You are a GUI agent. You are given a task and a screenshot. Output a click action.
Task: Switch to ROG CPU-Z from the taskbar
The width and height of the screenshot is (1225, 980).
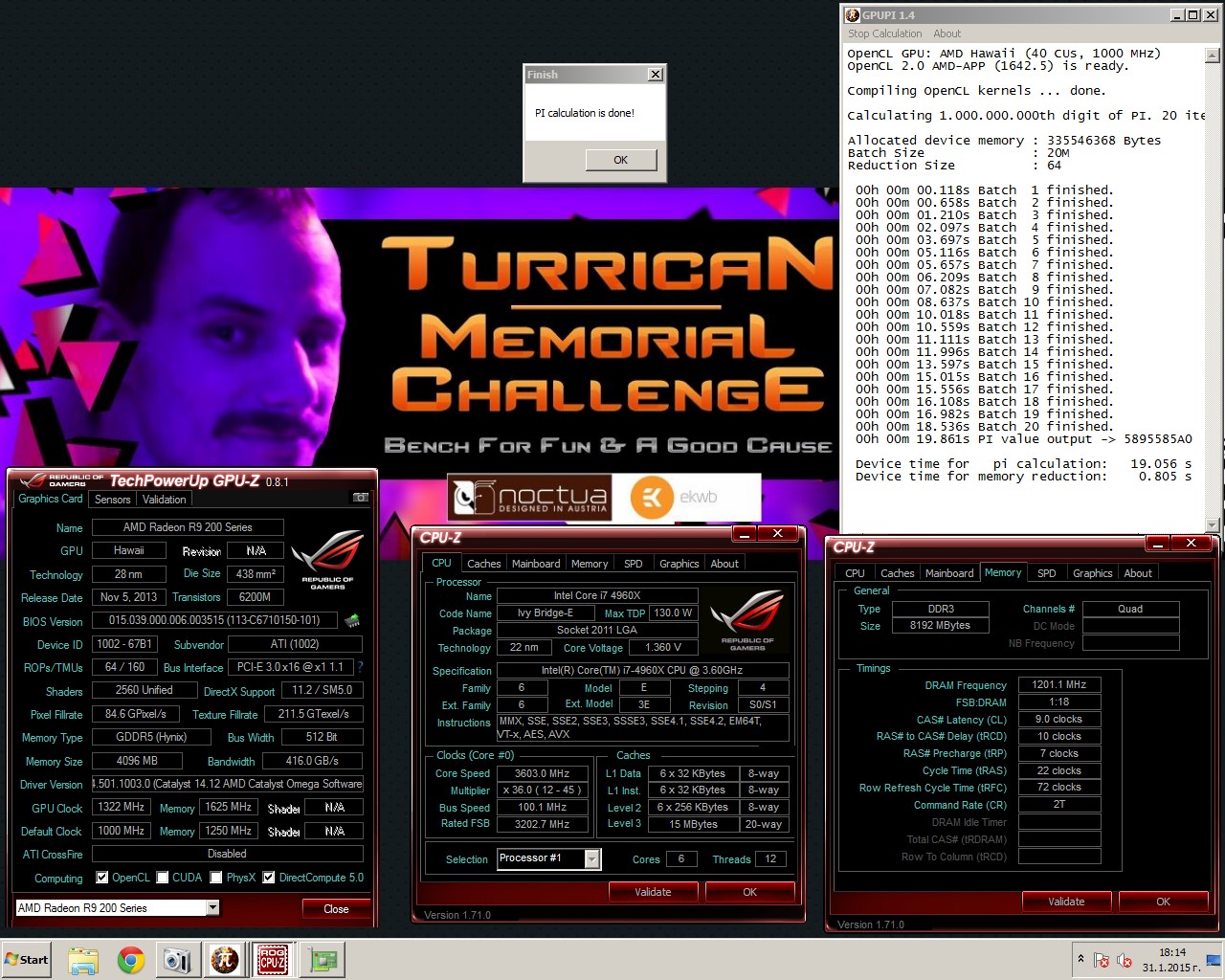tap(273, 960)
